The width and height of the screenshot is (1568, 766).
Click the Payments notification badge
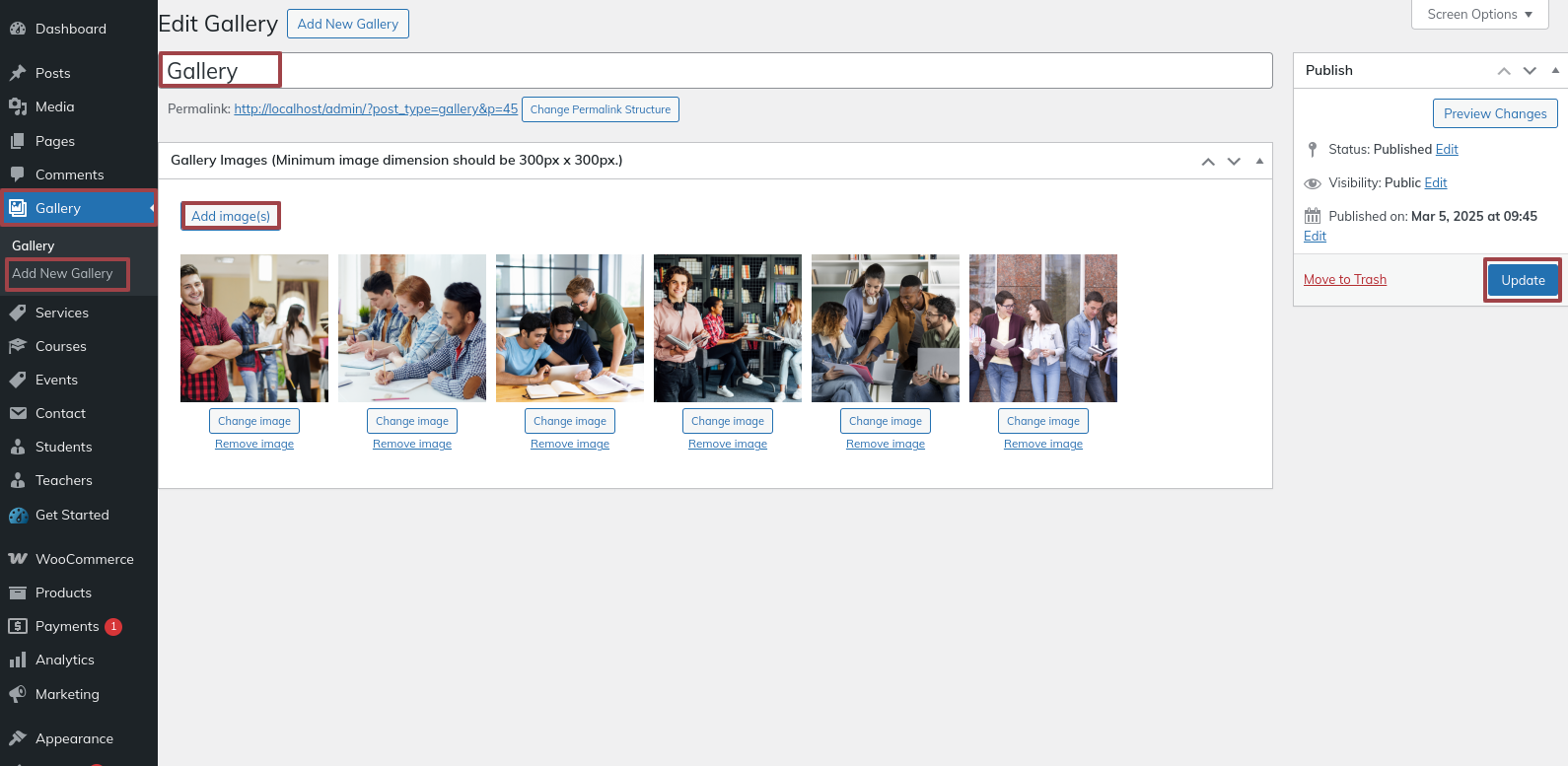pos(113,626)
